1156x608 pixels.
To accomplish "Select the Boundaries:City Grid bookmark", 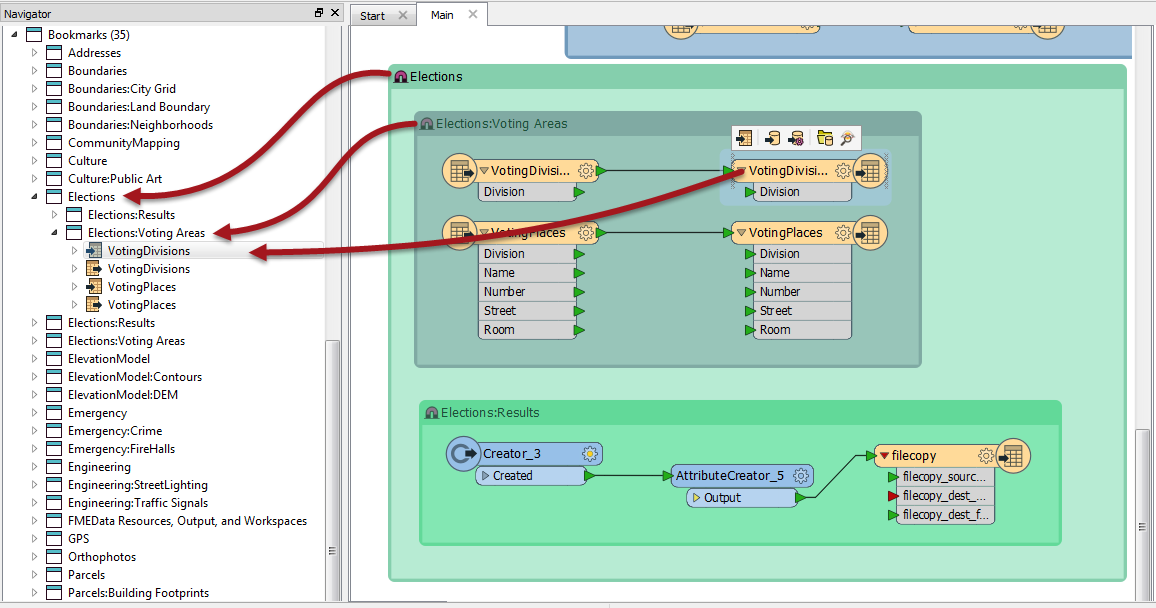I will click(x=122, y=89).
